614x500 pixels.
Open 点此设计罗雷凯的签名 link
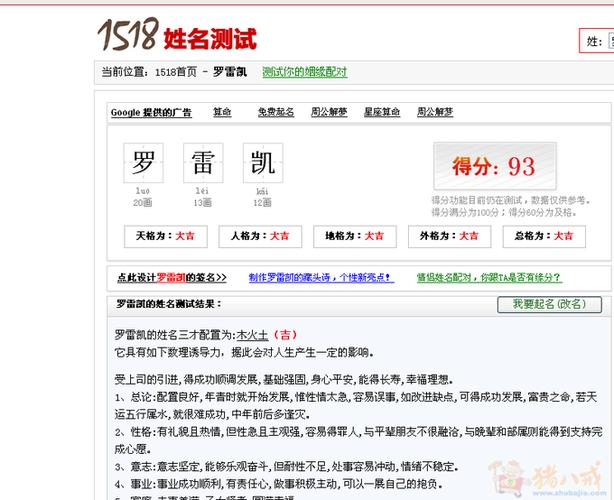coord(171,278)
